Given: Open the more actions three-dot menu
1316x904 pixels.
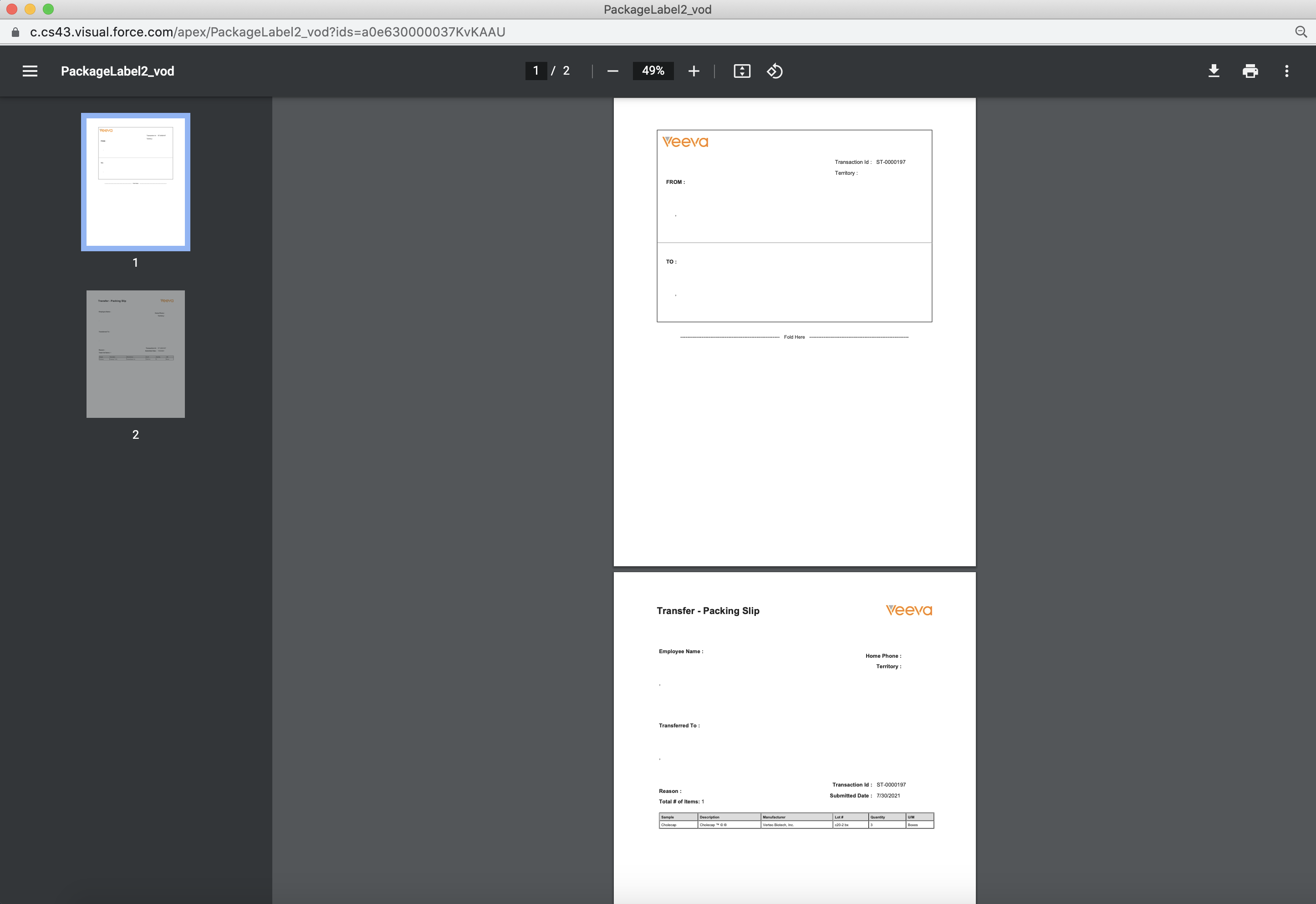Looking at the screenshot, I should [1286, 71].
